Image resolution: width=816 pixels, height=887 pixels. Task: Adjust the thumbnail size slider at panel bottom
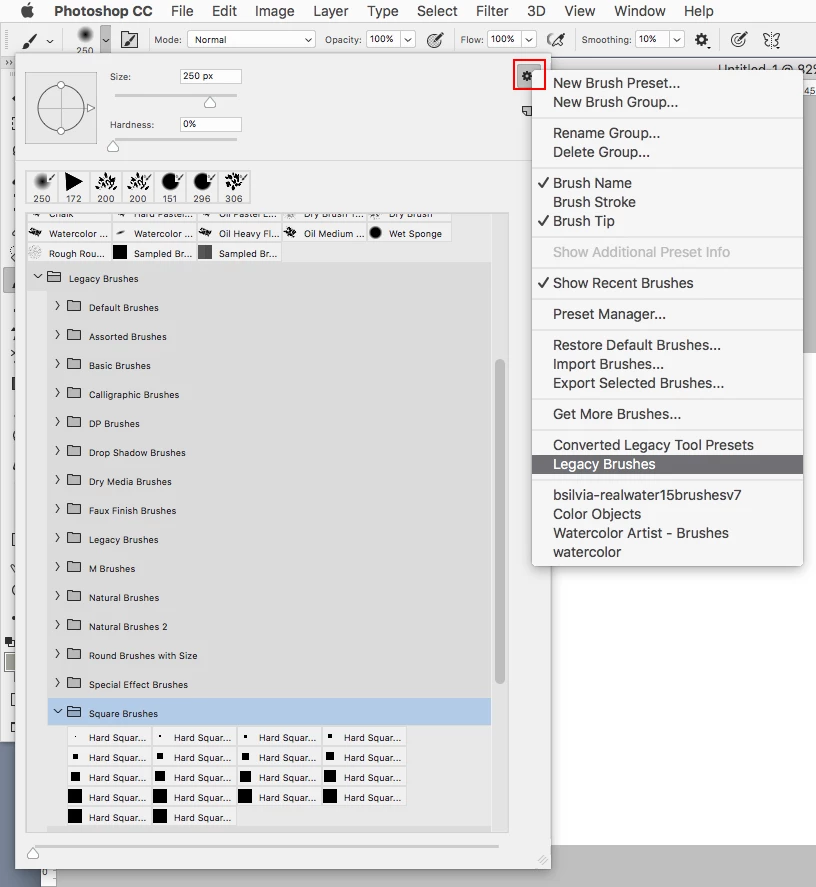(33, 853)
